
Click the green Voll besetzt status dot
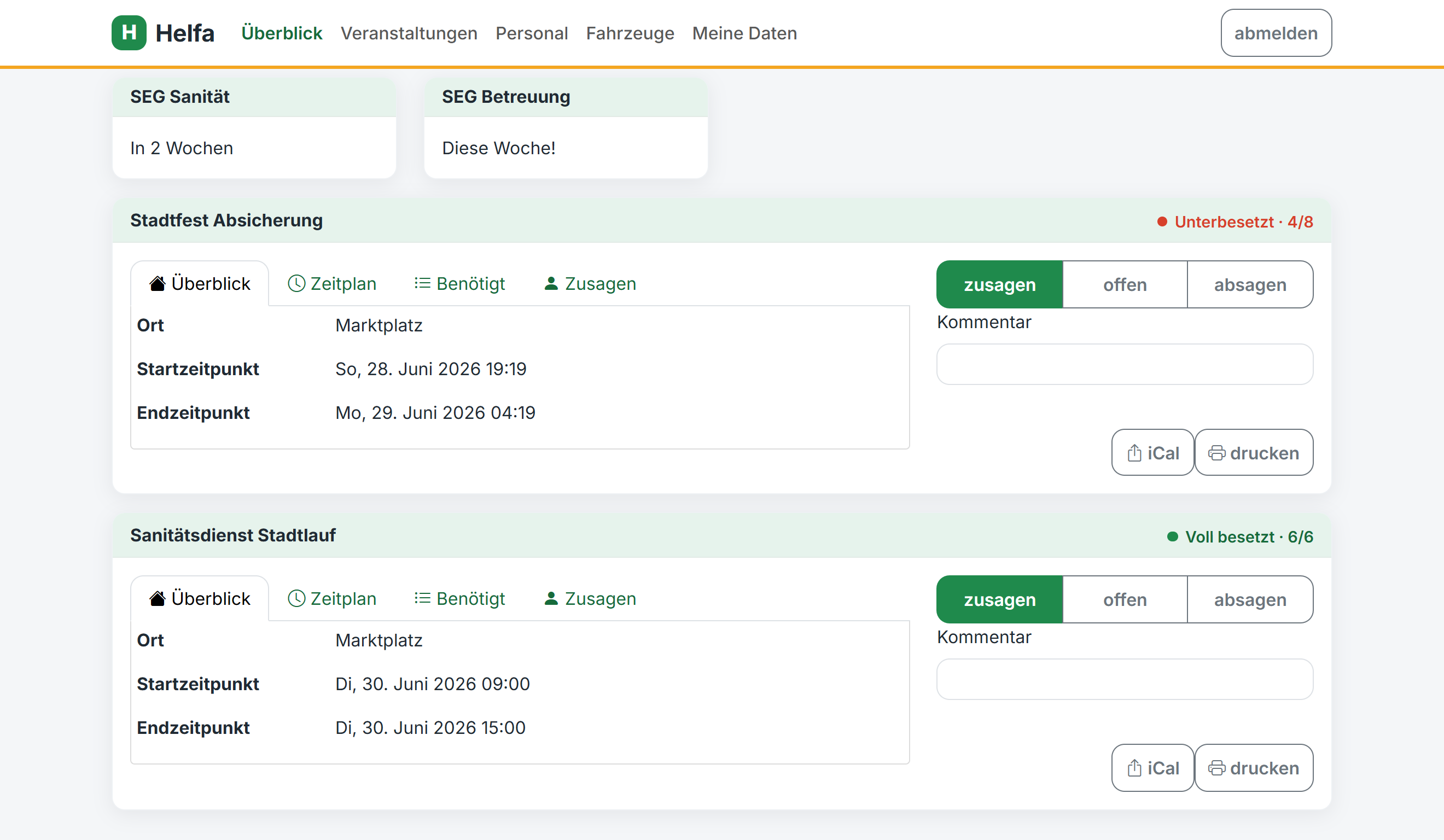pyautogui.click(x=1172, y=537)
